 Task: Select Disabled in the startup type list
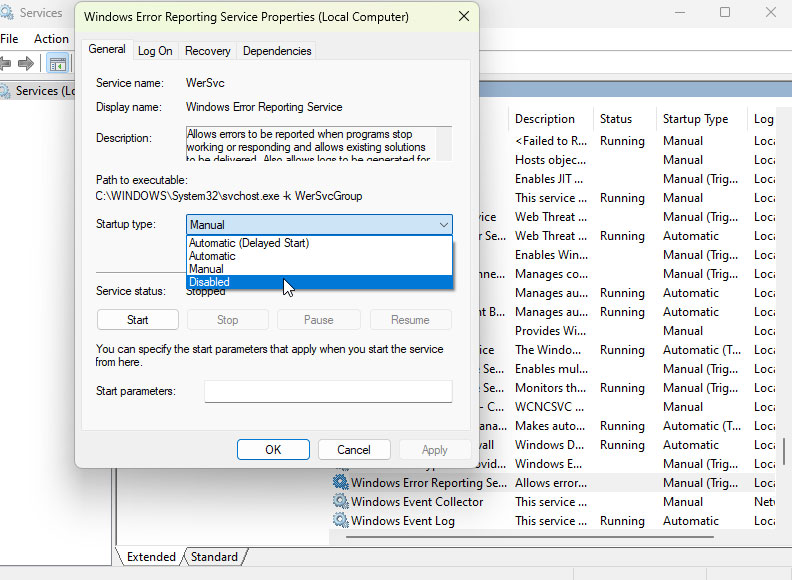pos(319,282)
